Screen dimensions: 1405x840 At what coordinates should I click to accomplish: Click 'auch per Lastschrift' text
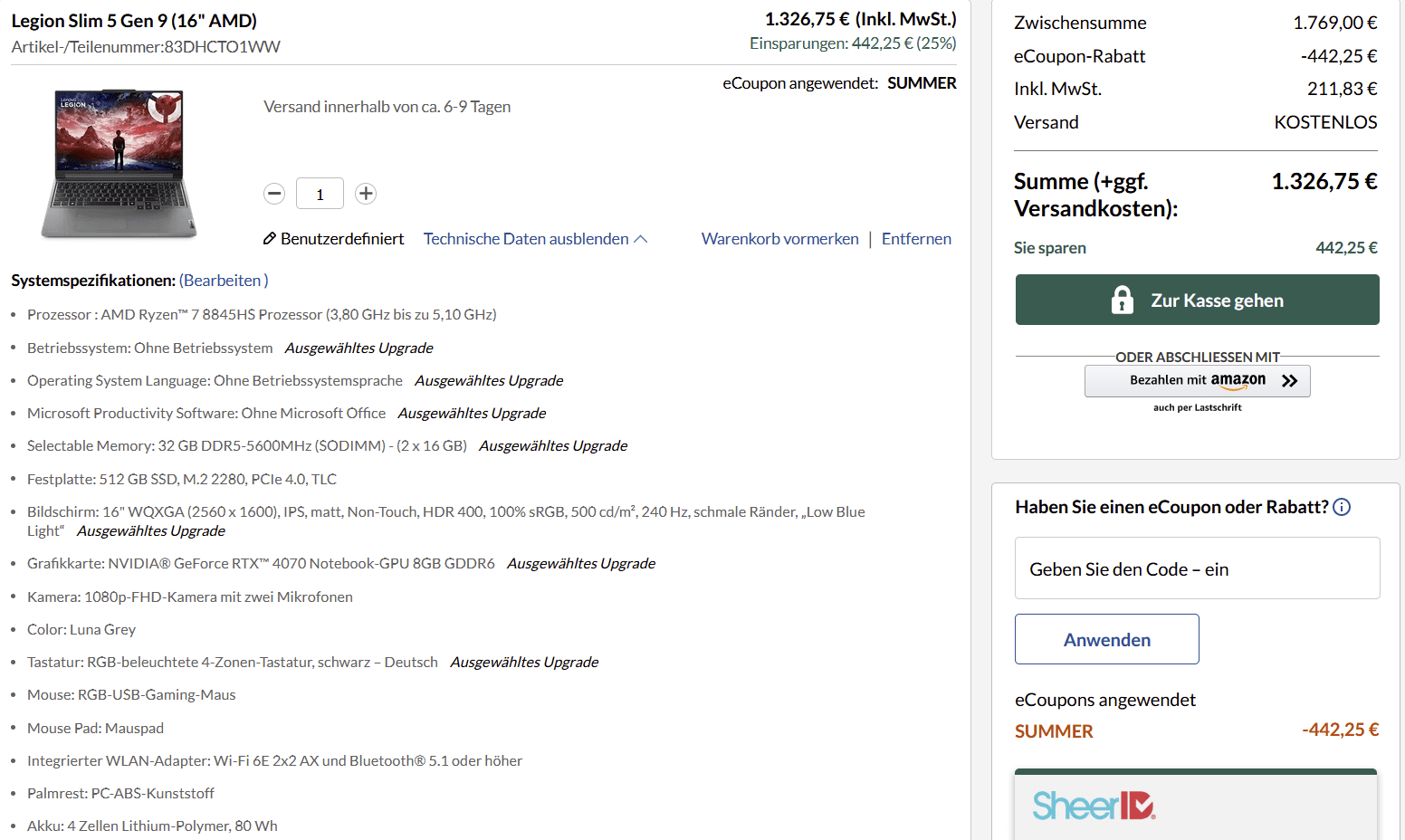(x=1197, y=408)
